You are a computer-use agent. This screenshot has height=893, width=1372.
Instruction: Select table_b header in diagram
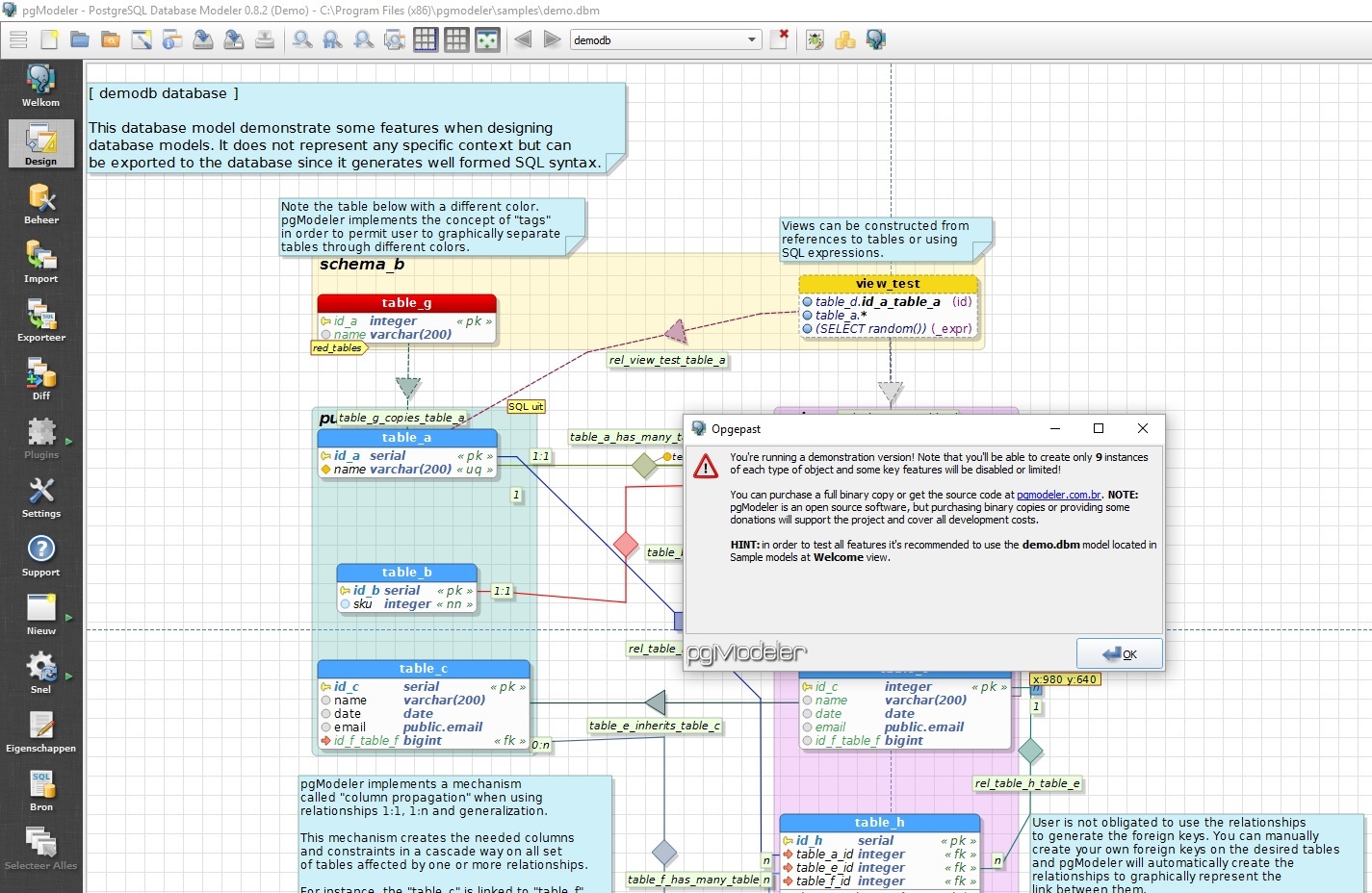[406, 573]
